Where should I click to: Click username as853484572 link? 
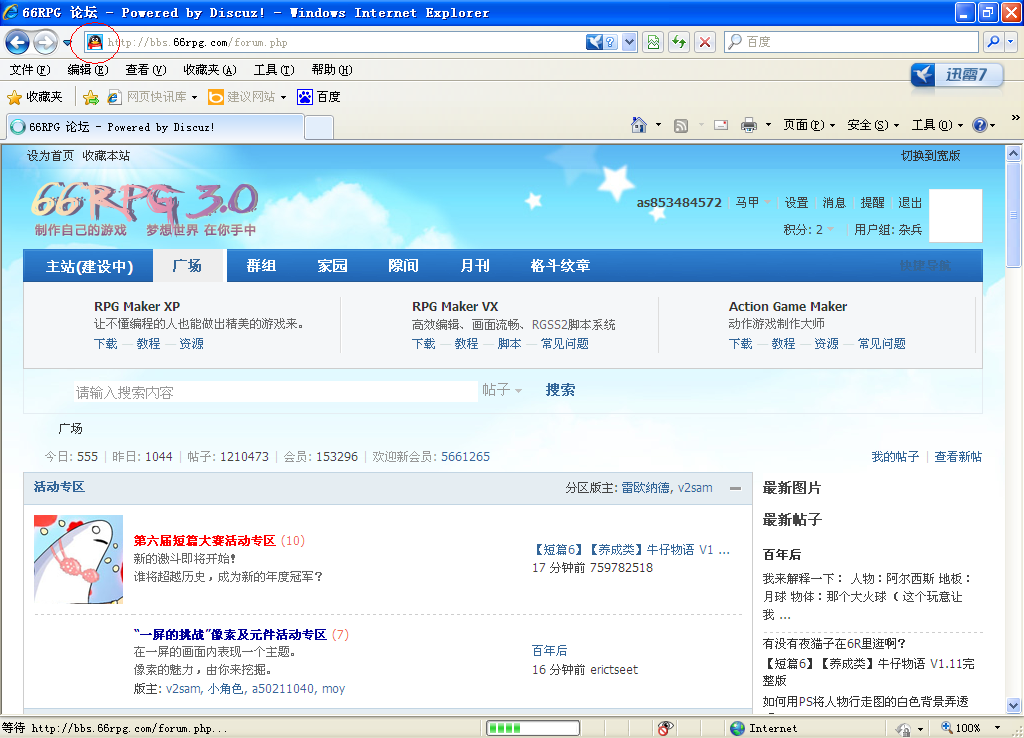click(679, 202)
